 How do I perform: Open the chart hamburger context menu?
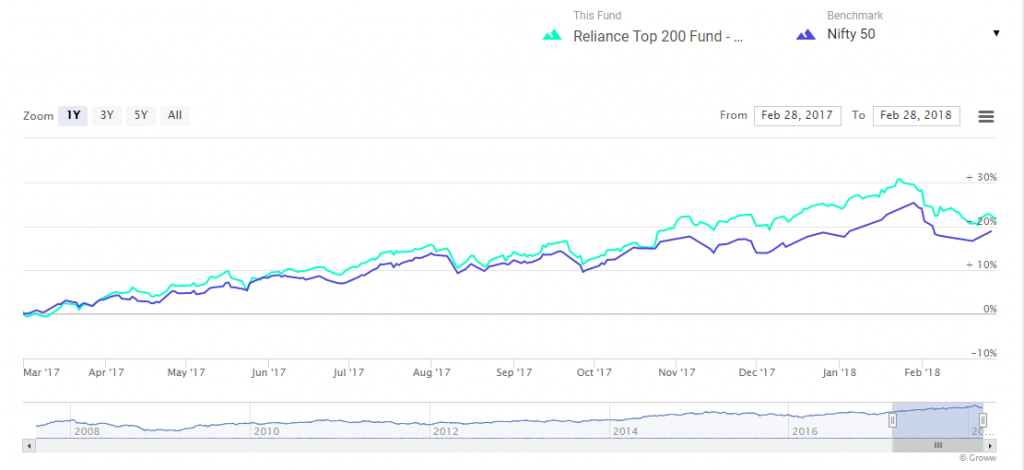(985, 116)
